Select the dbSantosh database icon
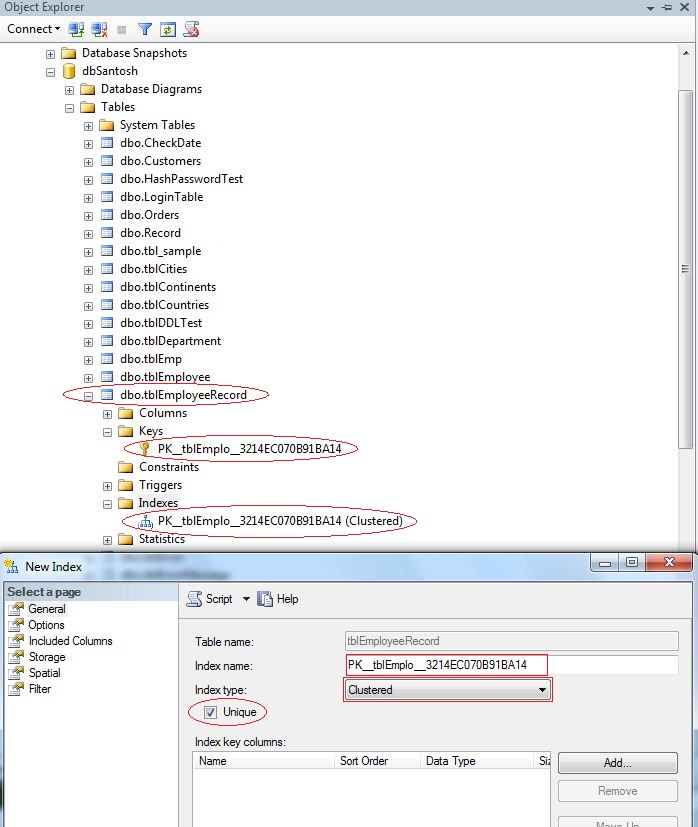Image resolution: width=698 pixels, height=827 pixels. pos(69,71)
